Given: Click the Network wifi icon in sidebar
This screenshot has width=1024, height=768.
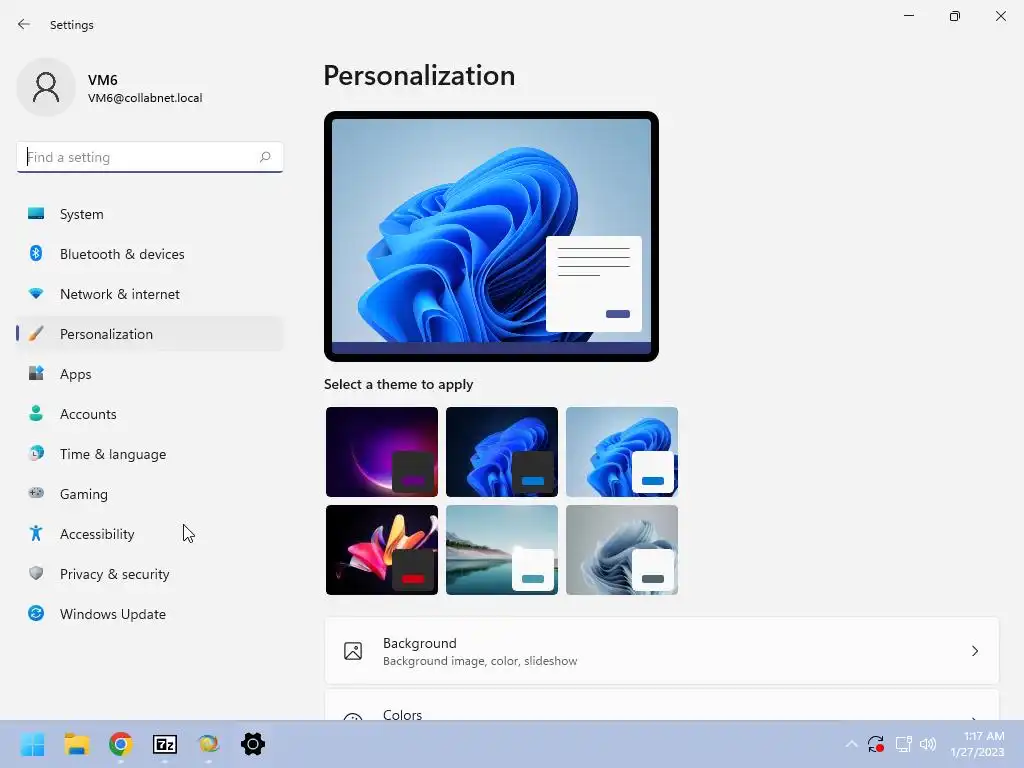Looking at the screenshot, I should pos(36,294).
